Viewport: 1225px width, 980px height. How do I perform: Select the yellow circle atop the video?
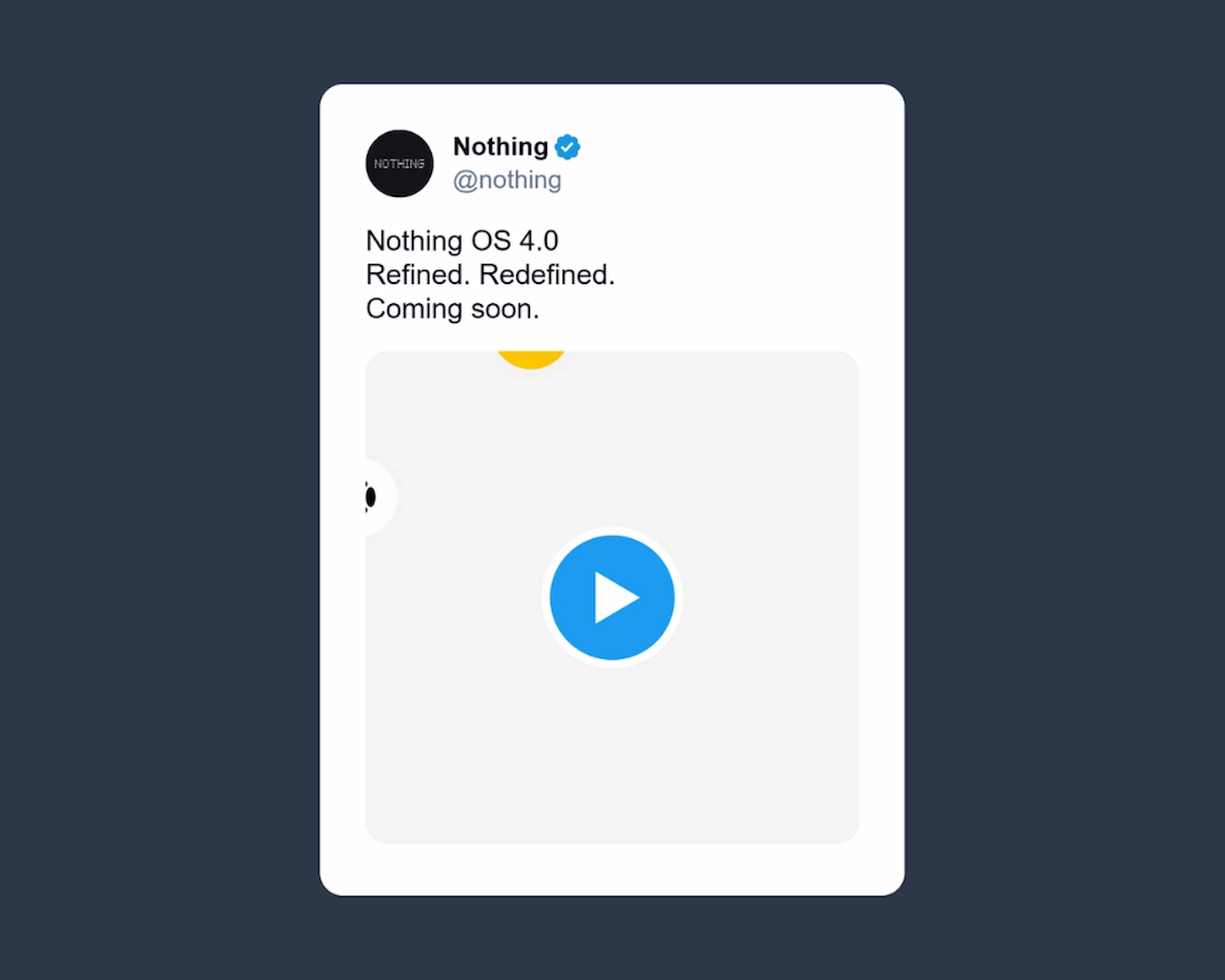tap(531, 359)
